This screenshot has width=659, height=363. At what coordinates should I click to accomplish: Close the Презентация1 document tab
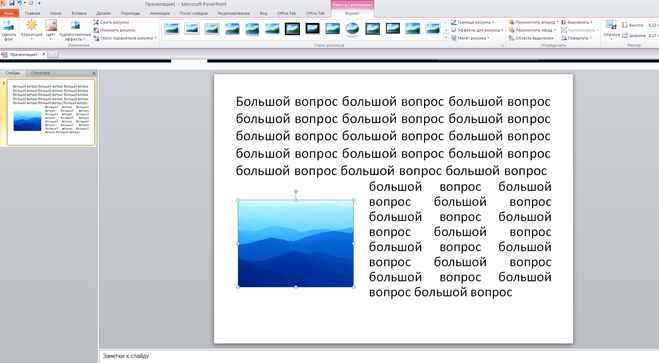[x=44, y=54]
